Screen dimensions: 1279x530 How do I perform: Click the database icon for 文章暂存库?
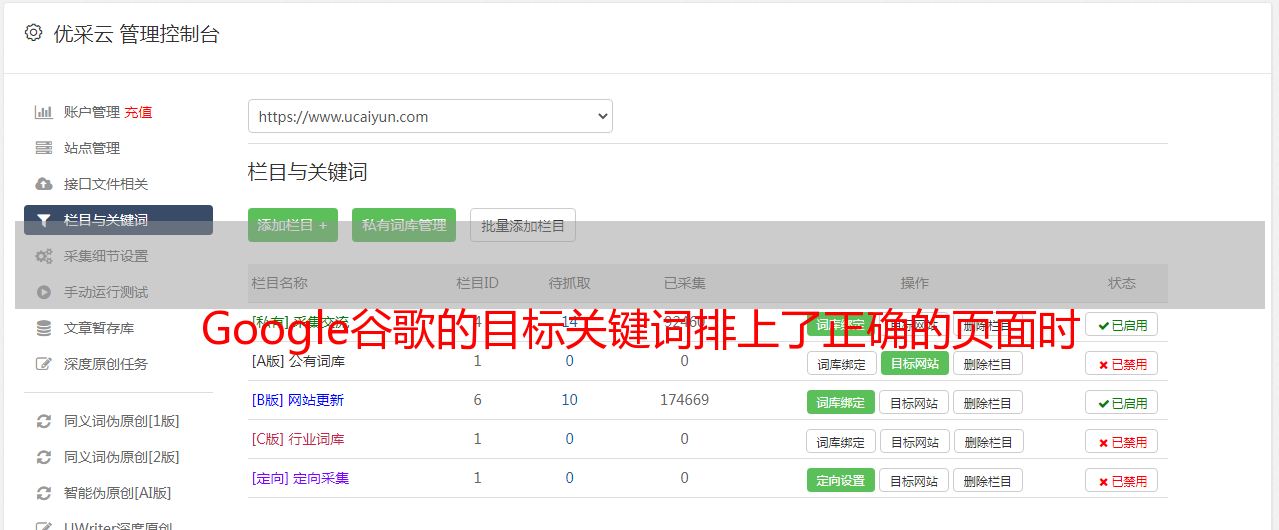pyautogui.click(x=43, y=328)
